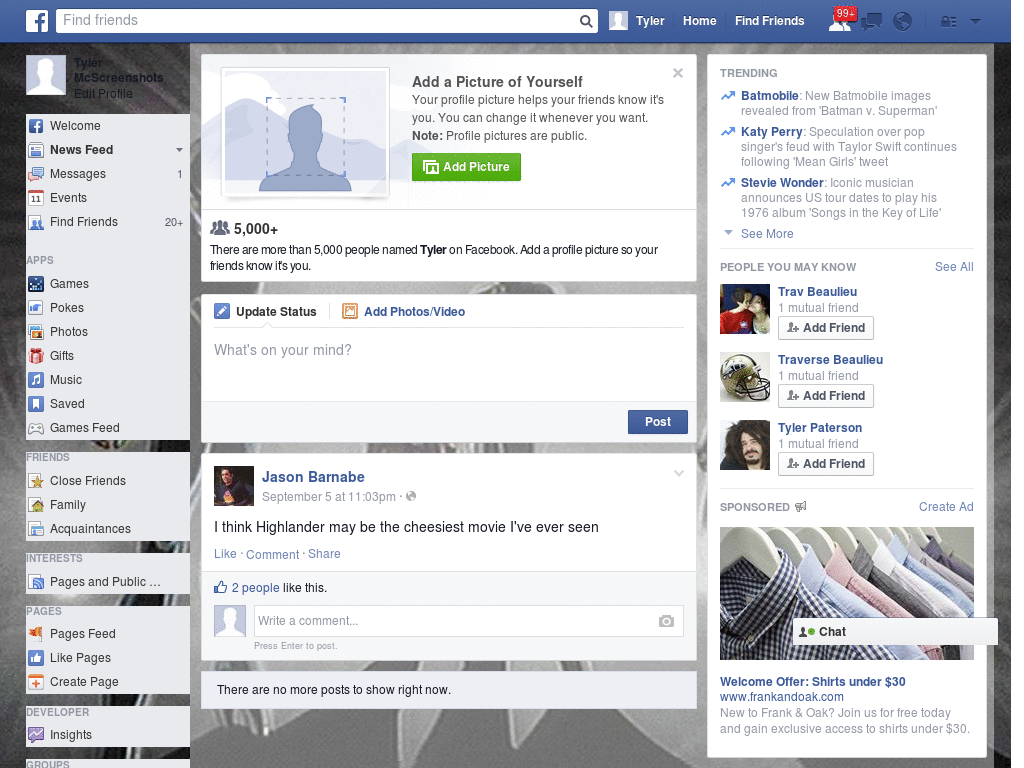Open Welcome Offer shirts ad link
The width and height of the screenshot is (1024, 768).
(812, 682)
